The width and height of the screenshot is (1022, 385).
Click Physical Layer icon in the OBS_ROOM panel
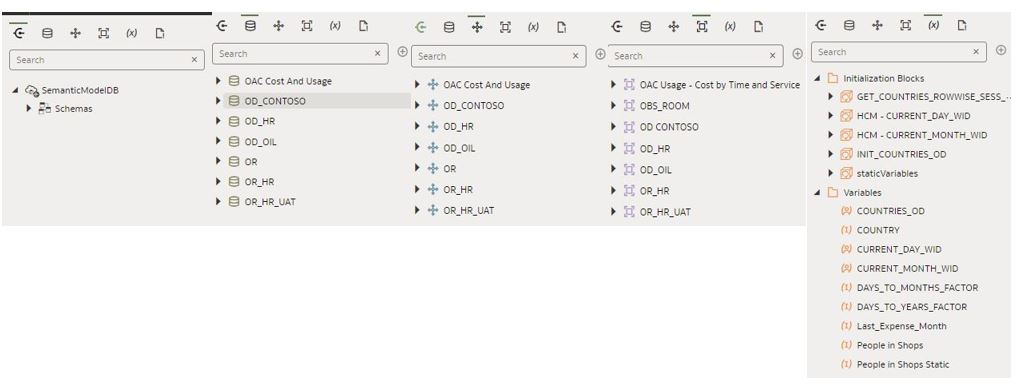click(x=645, y=27)
